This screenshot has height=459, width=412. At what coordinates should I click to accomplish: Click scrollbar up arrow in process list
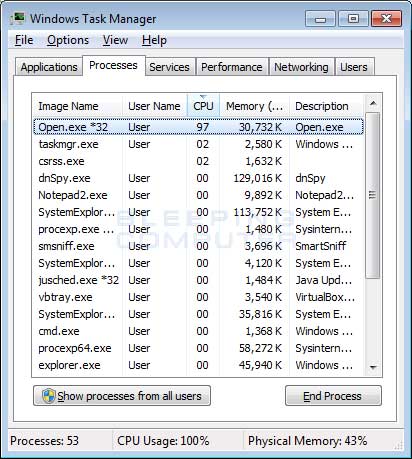click(373, 103)
